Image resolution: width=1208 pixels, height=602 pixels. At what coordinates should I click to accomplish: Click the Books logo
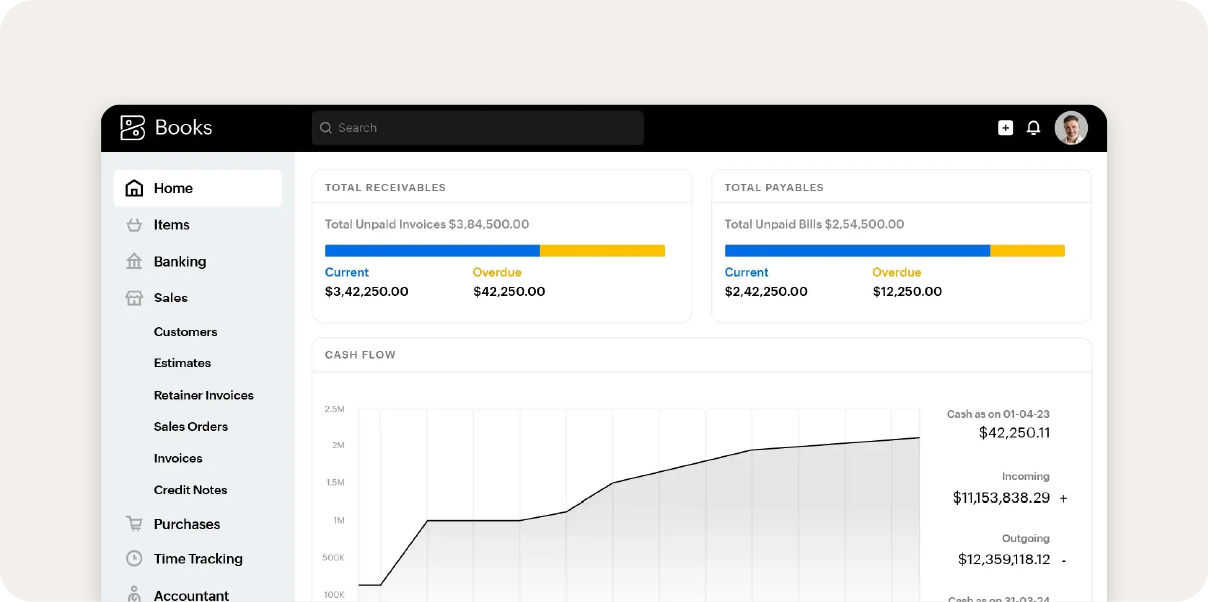click(167, 127)
